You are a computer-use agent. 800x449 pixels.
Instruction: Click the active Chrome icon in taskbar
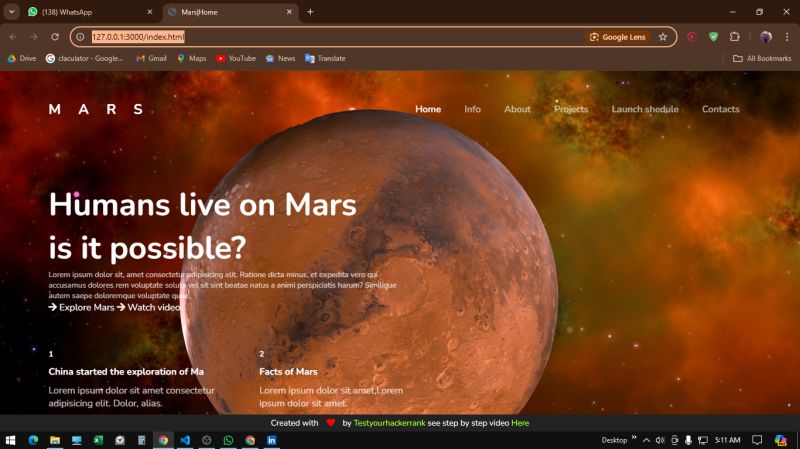[163, 440]
